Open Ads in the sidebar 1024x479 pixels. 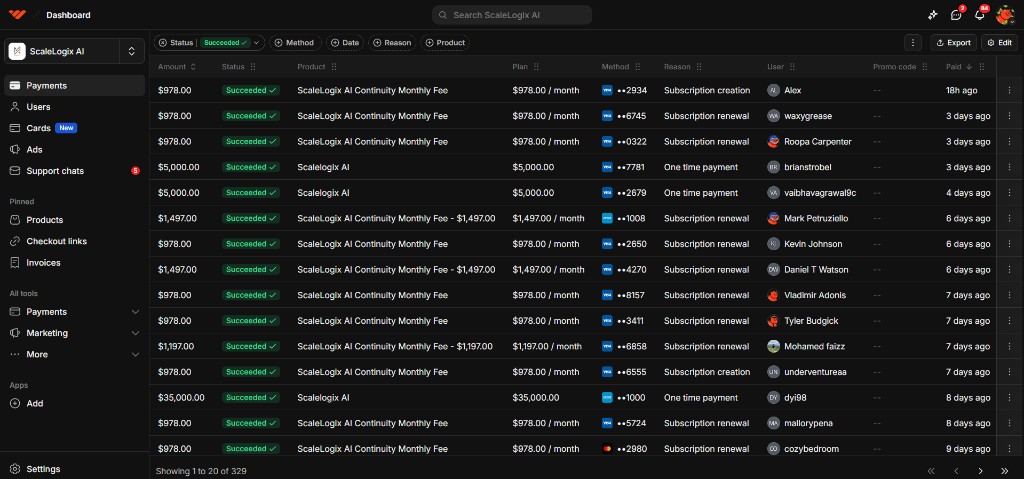[74, 149]
